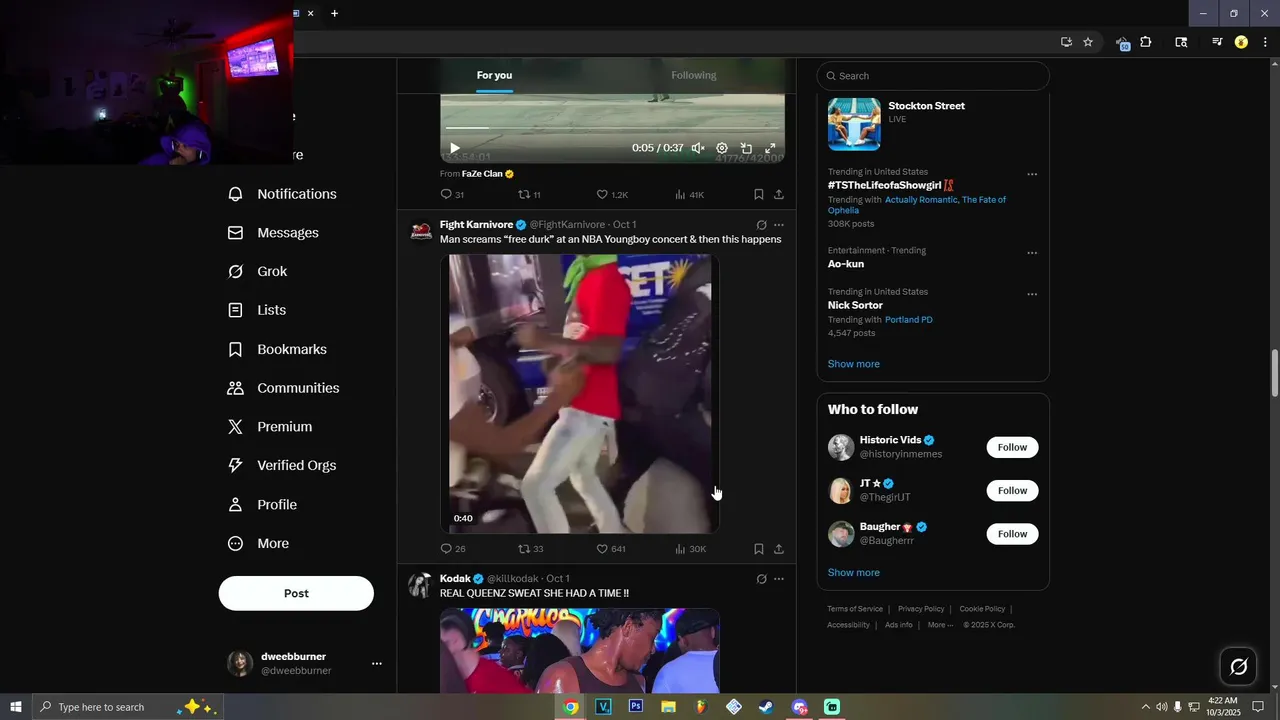Open options for Ao-kun trend
The height and width of the screenshot is (720, 1280).
tap(1032, 254)
